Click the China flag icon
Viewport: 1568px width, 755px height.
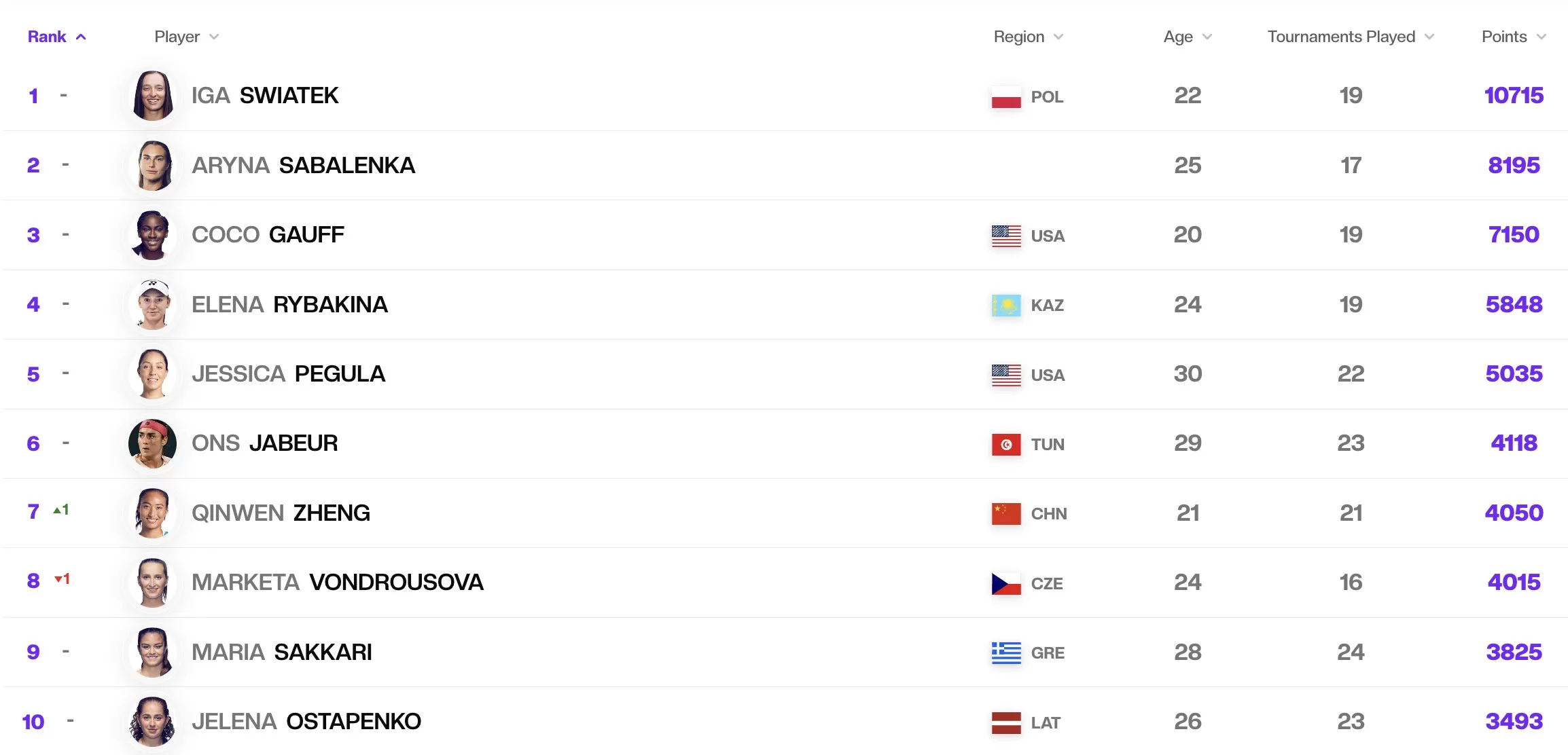click(1005, 514)
